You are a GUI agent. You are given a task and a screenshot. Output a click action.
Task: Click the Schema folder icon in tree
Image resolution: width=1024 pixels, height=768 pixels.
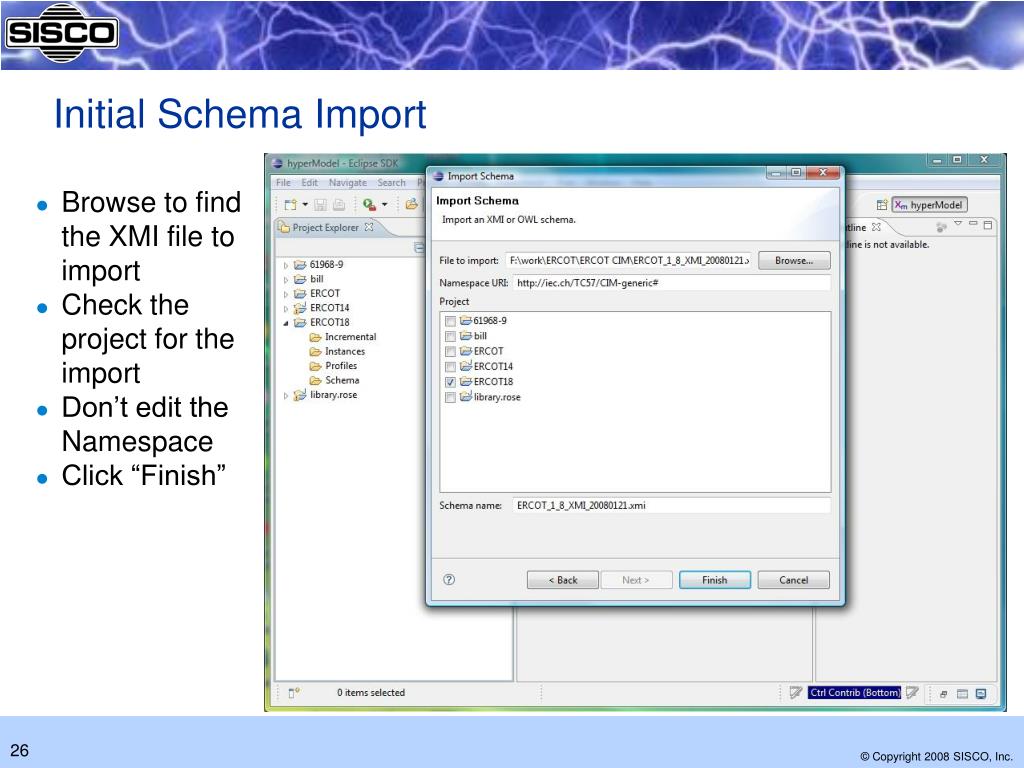coord(315,380)
